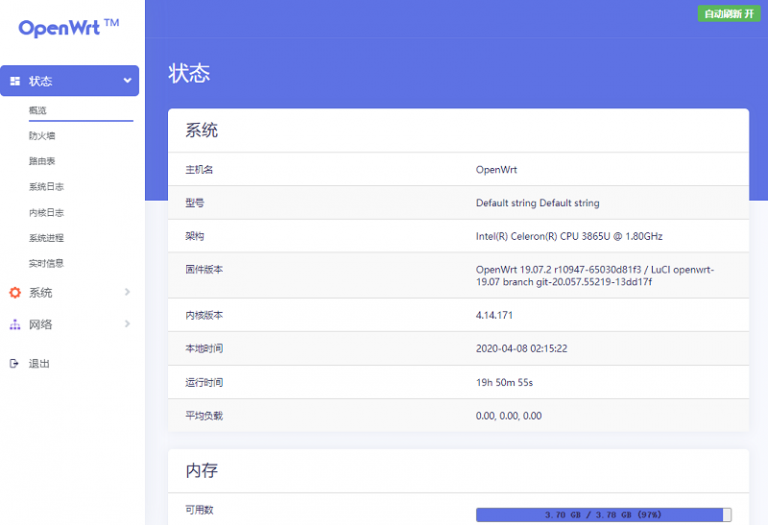The height and width of the screenshot is (525, 768).
Task: Collapse the 状态 menu chevron
Action: coord(127,80)
